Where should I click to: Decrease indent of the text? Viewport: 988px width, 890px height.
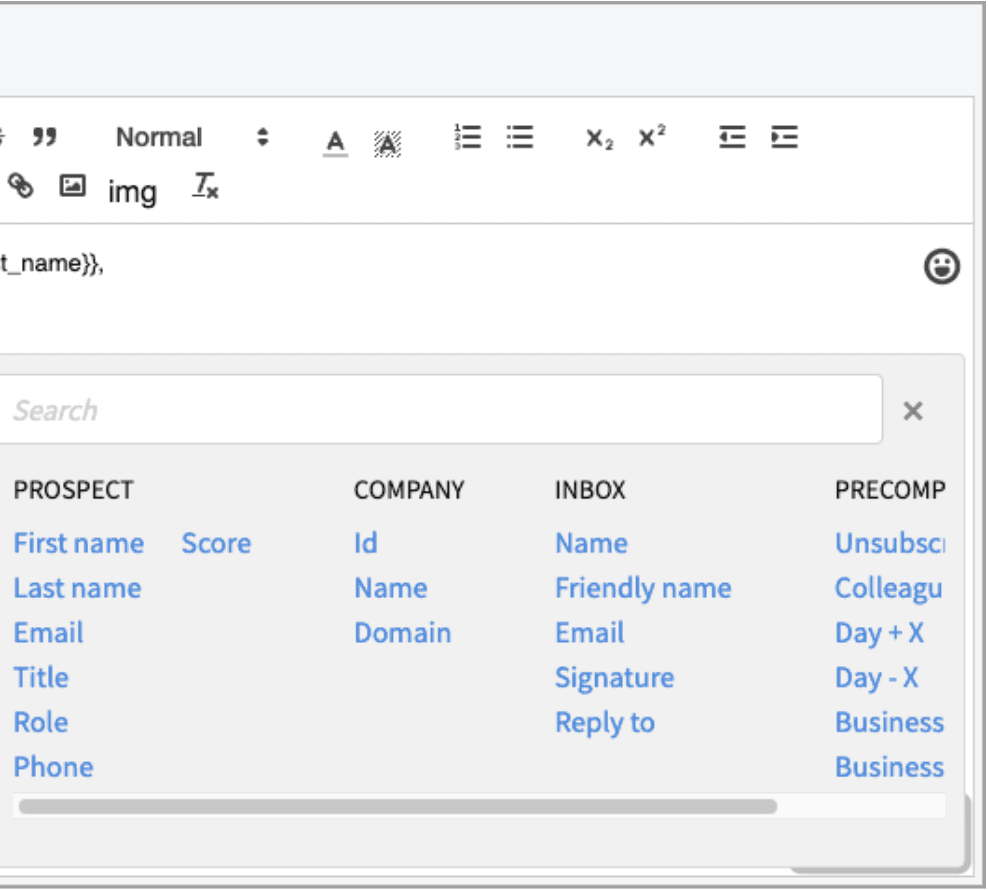click(x=733, y=137)
